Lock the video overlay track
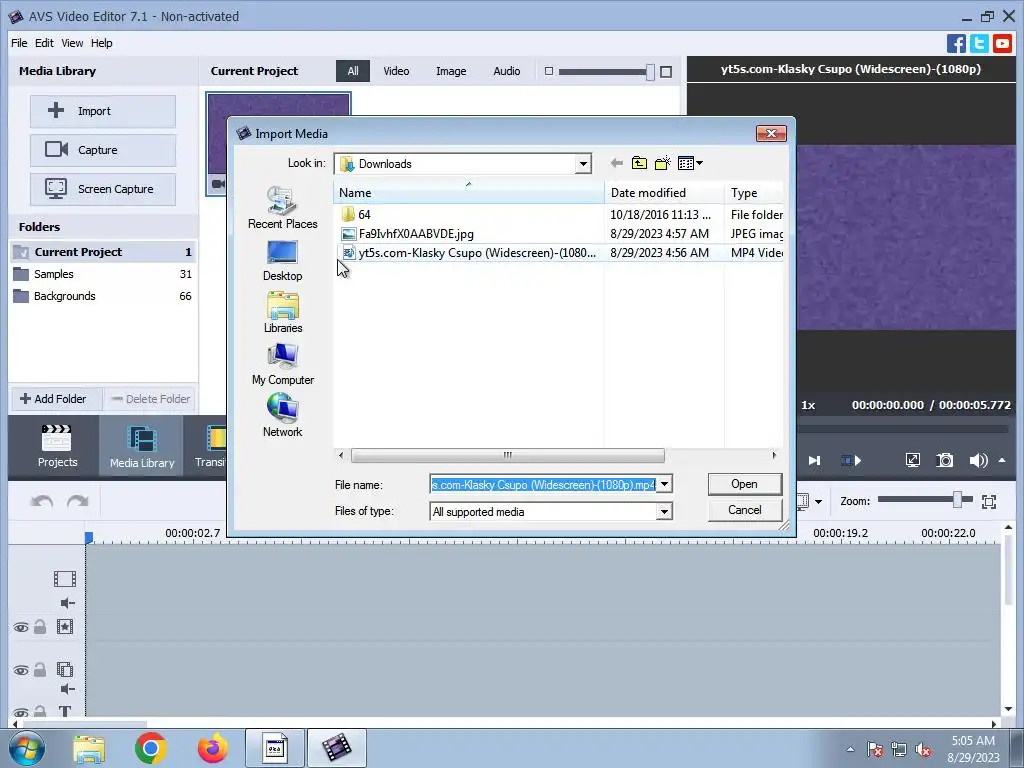The height and width of the screenshot is (768, 1024). (40, 669)
